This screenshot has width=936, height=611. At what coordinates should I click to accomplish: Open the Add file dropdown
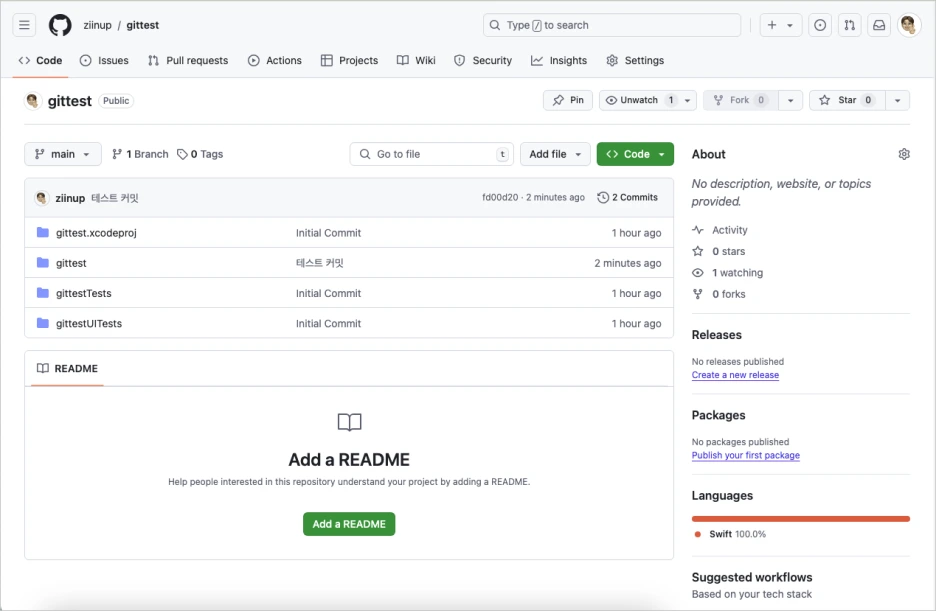pyautogui.click(x=555, y=154)
